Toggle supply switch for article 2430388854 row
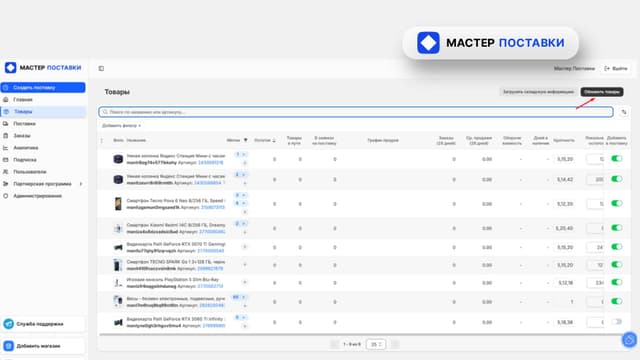640x360 pixels. pos(617,179)
